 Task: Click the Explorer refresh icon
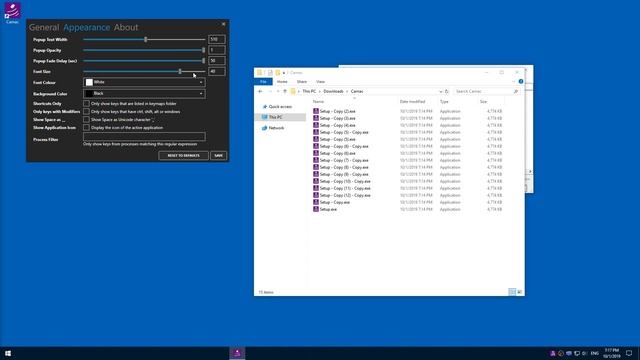[447, 91]
